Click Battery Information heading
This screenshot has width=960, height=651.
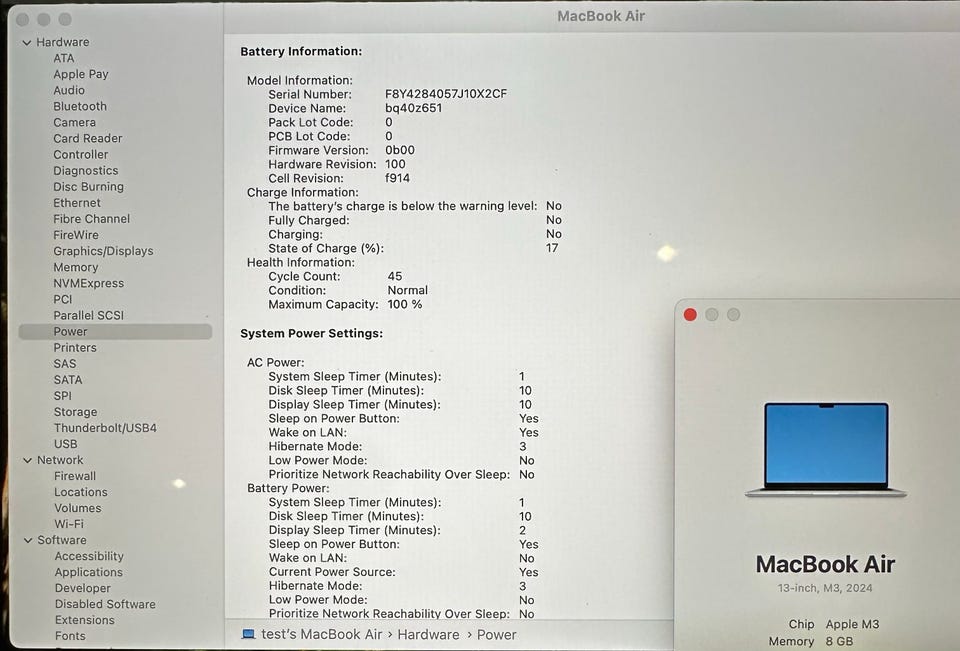click(301, 51)
